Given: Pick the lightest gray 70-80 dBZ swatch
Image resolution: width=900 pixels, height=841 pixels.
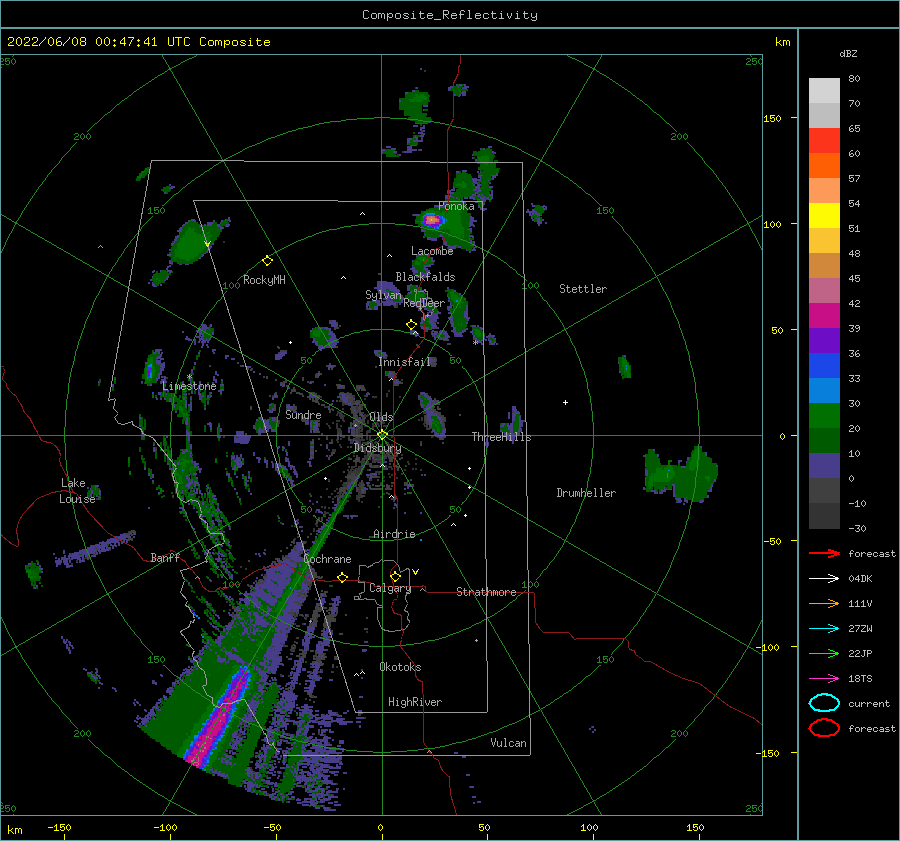Looking at the screenshot, I should 824,91.
